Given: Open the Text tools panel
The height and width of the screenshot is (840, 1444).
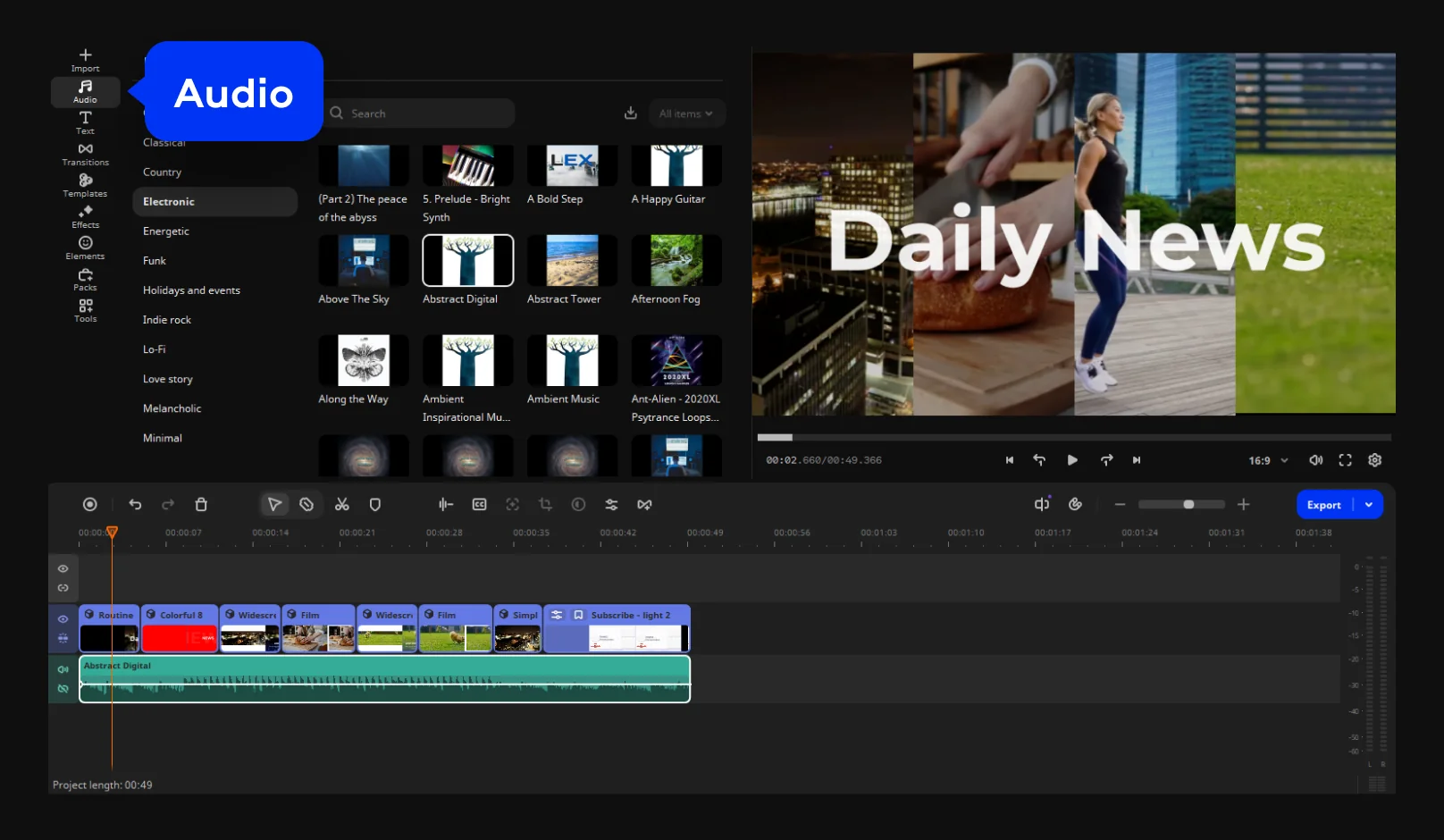Looking at the screenshot, I should click(85, 122).
